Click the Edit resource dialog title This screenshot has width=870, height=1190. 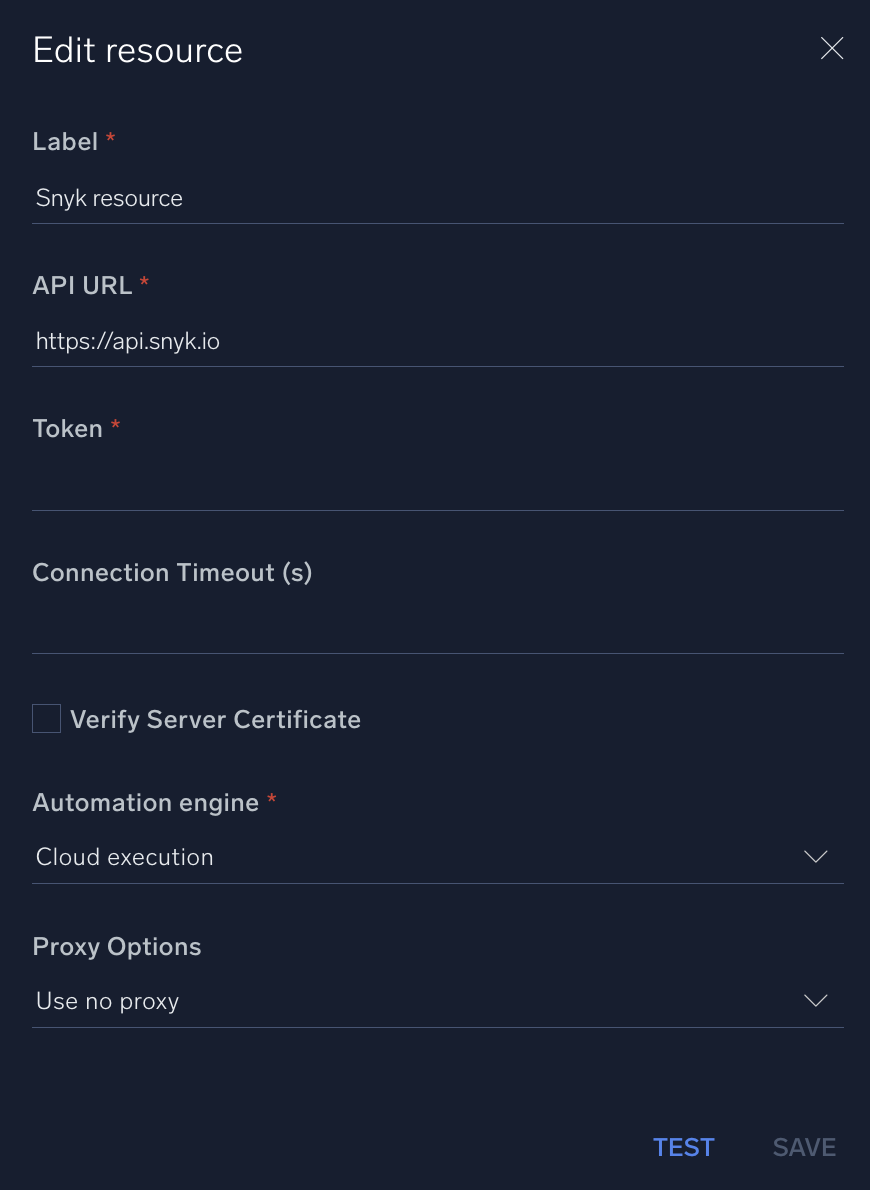point(137,50)
